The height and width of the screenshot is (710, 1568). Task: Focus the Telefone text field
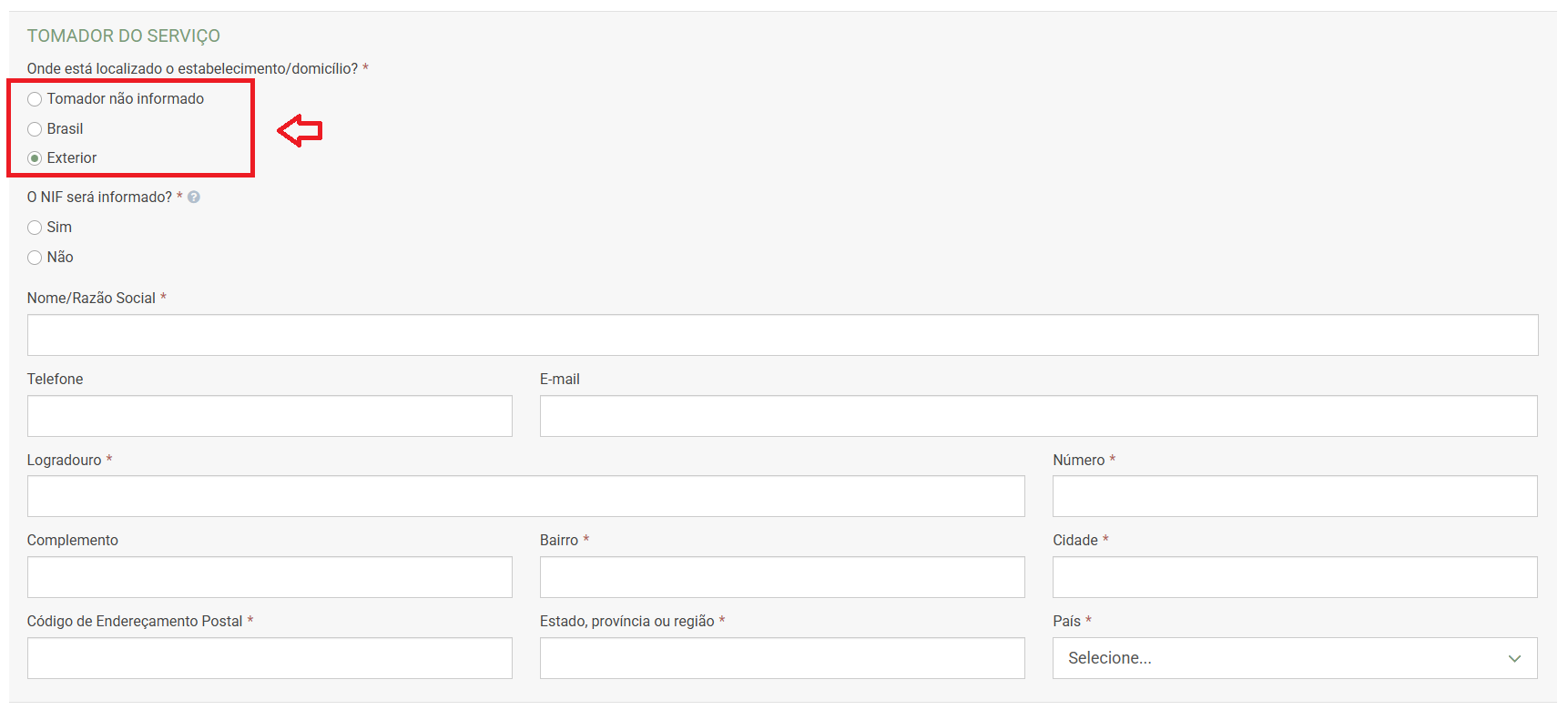click(270, 416)
